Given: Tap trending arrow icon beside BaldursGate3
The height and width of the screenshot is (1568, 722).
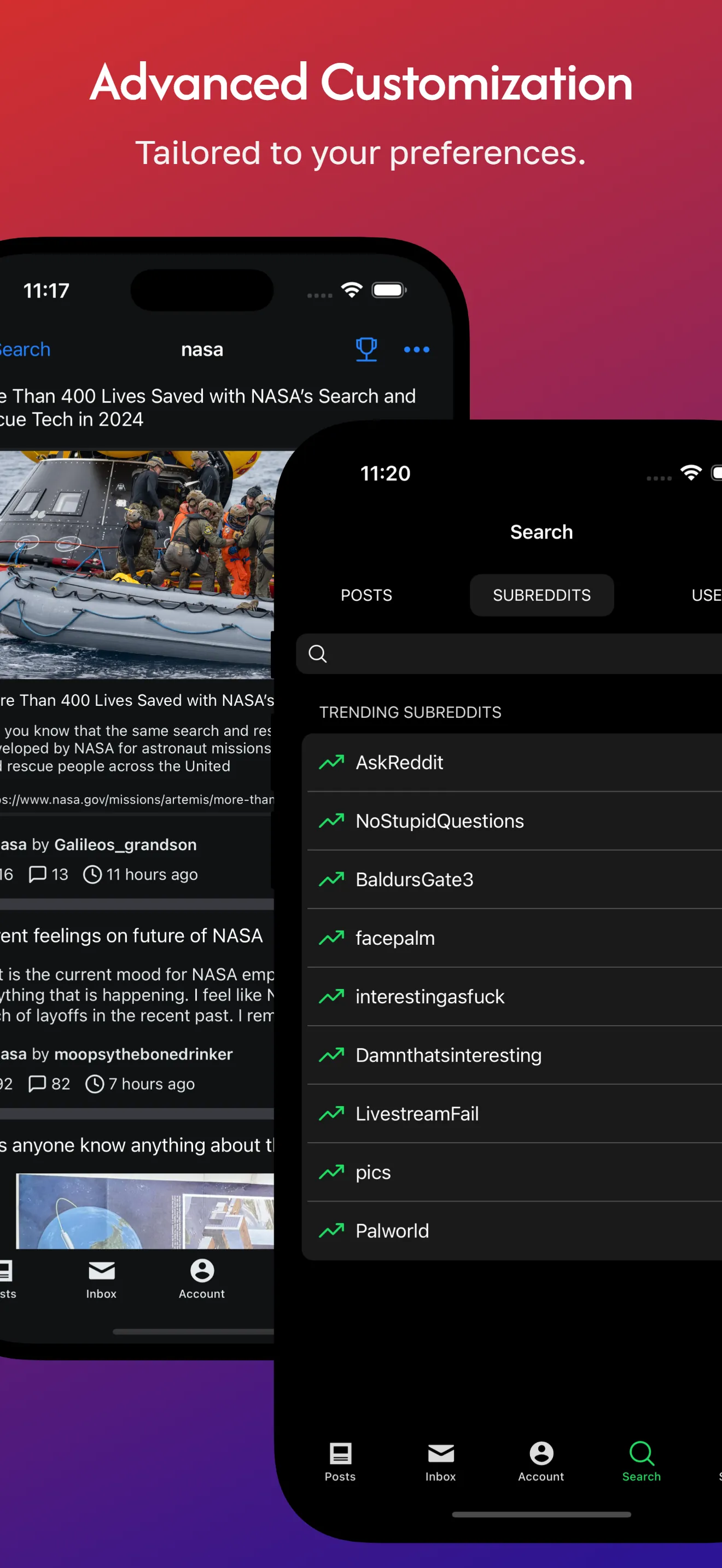Looking at the screenshot, I should [x=331, y=879].
